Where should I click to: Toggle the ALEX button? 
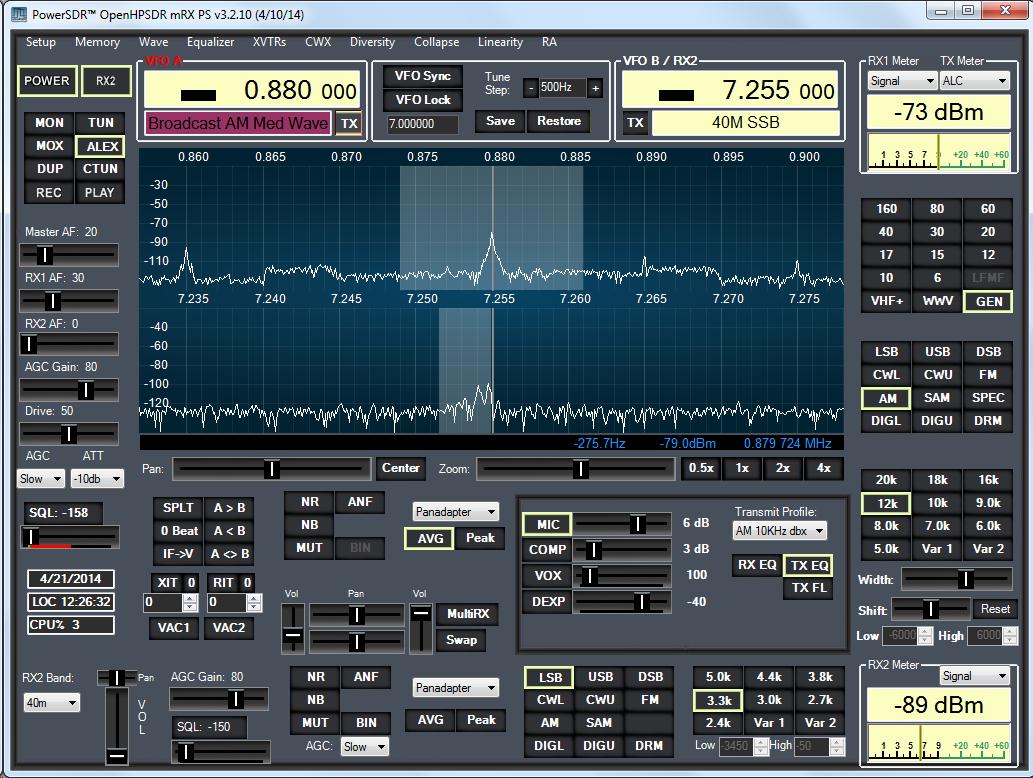click(x=101, y=146)
